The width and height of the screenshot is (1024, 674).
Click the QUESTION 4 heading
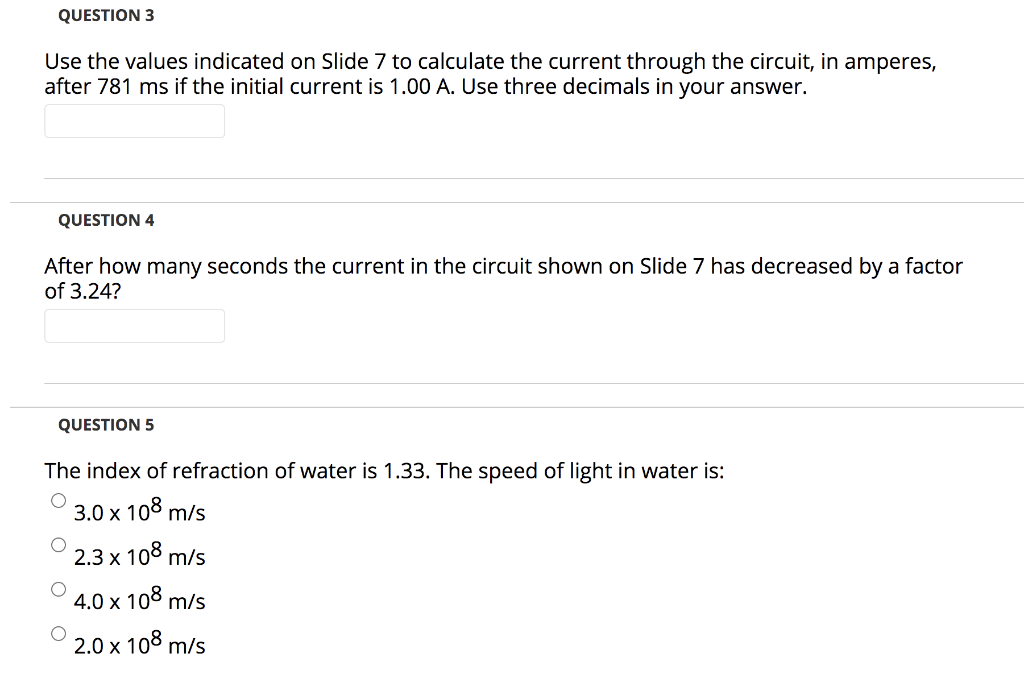tap(106, 220)
